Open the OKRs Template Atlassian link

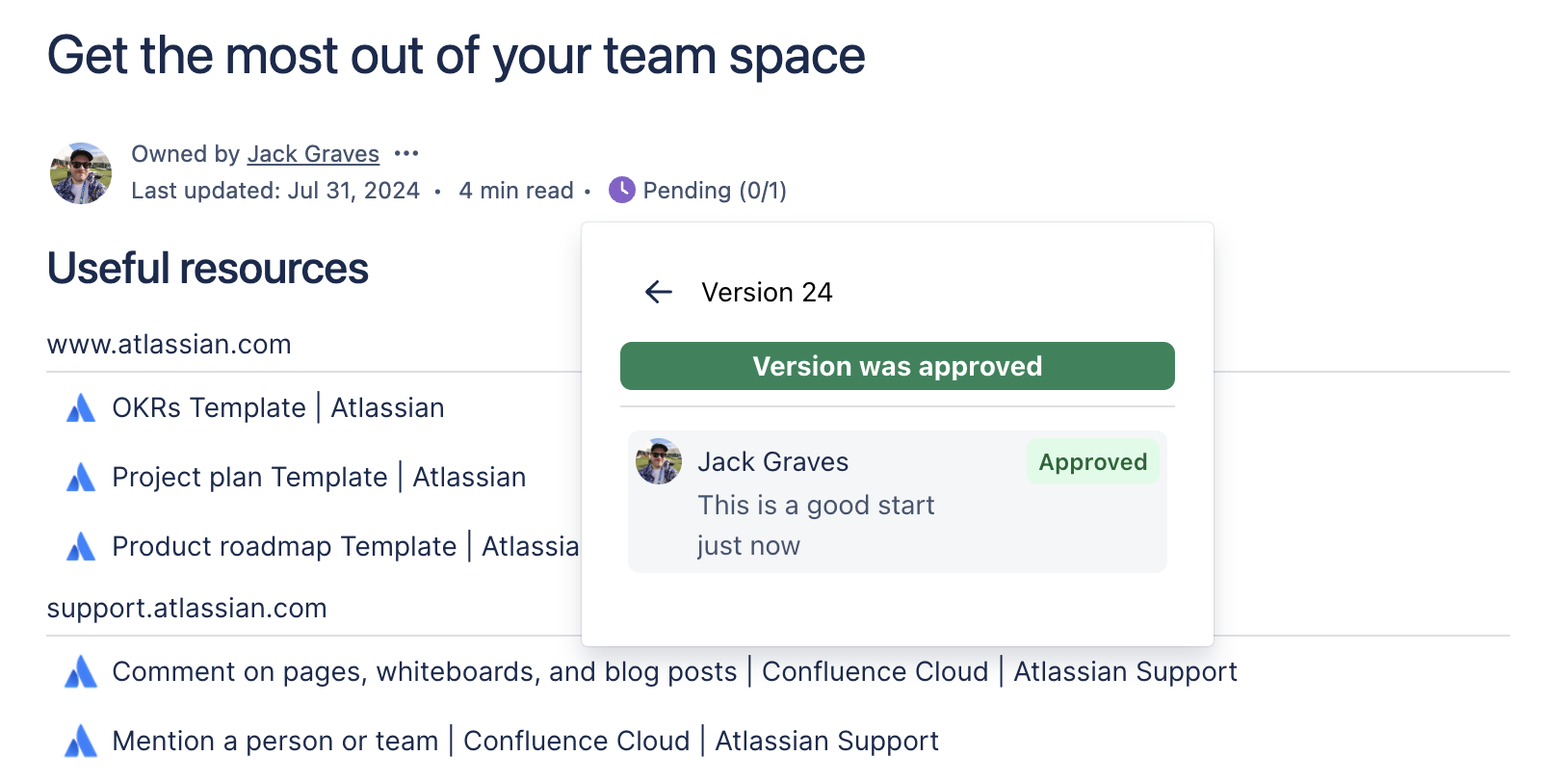(x=278, y=407)
